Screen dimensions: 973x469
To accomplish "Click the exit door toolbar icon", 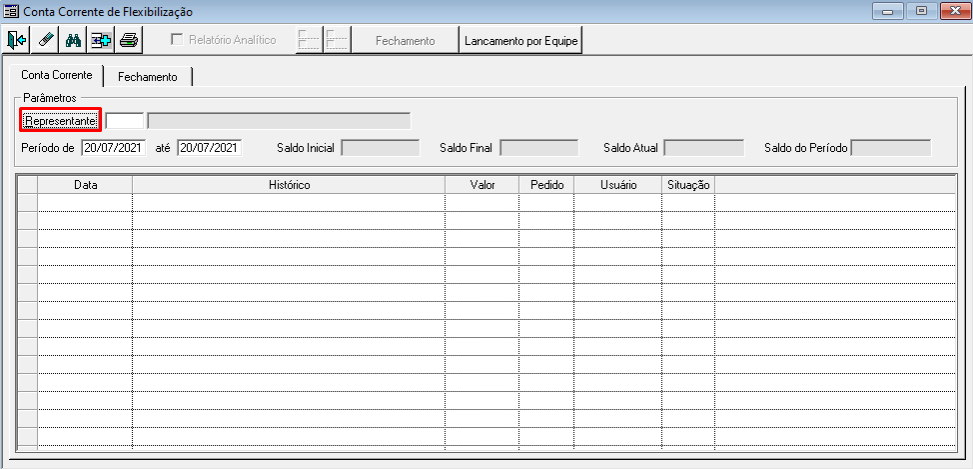I will [17, 40].
